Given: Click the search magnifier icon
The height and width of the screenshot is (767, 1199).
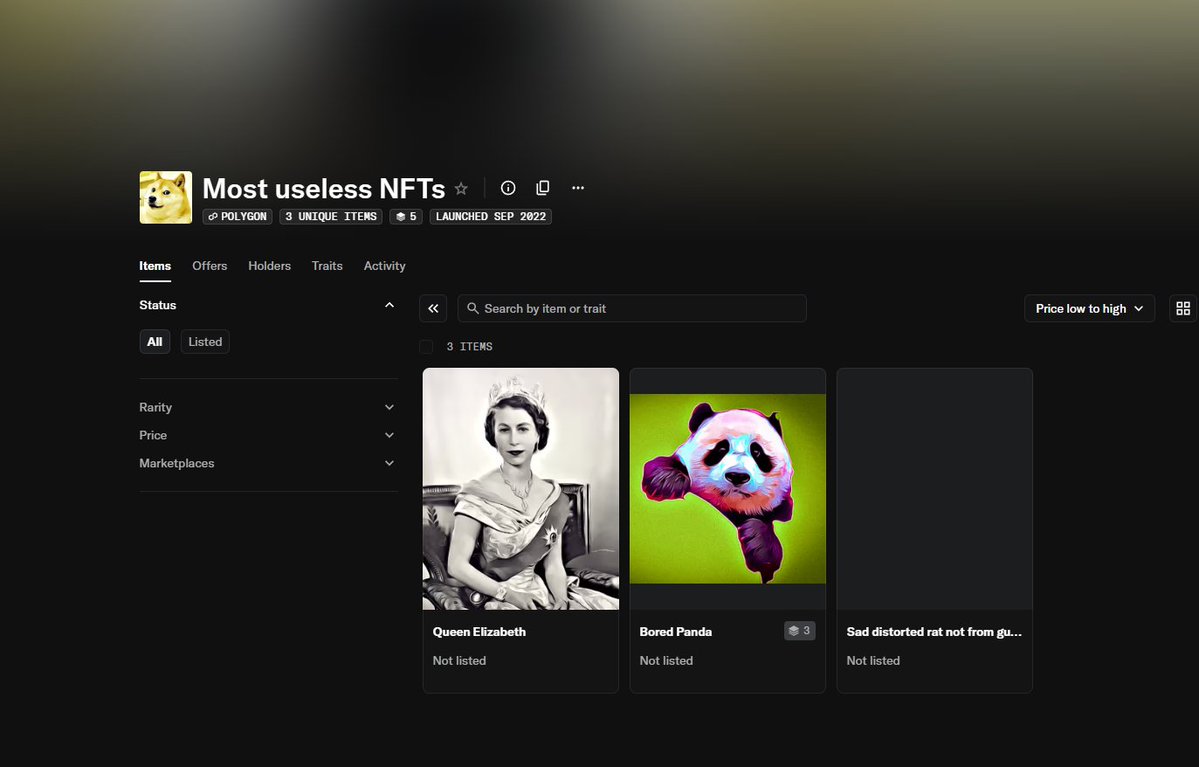Looking at the screenshot, I should pyautogui.click(x=473, y=308).
